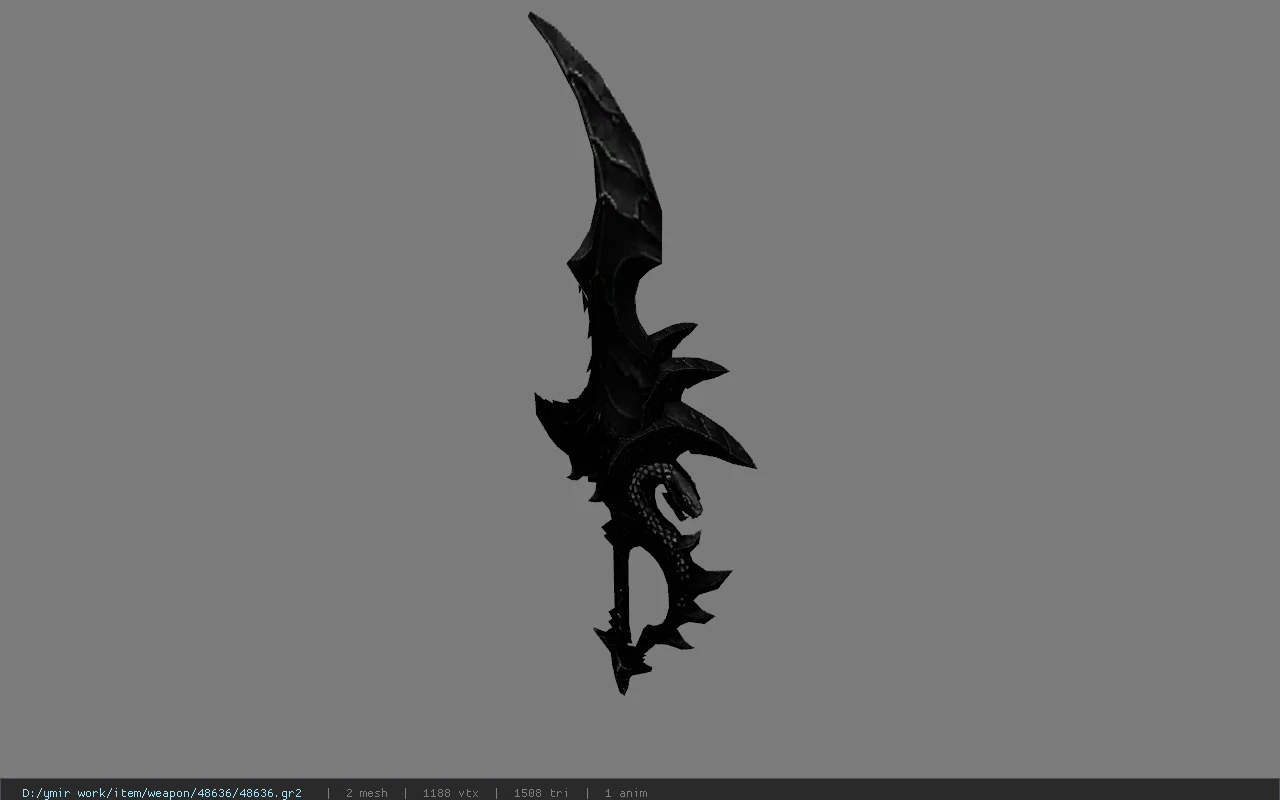1280x800 pixels.
Task: Click the '1508 tri' triangle count
Action: tap(541, 793)
